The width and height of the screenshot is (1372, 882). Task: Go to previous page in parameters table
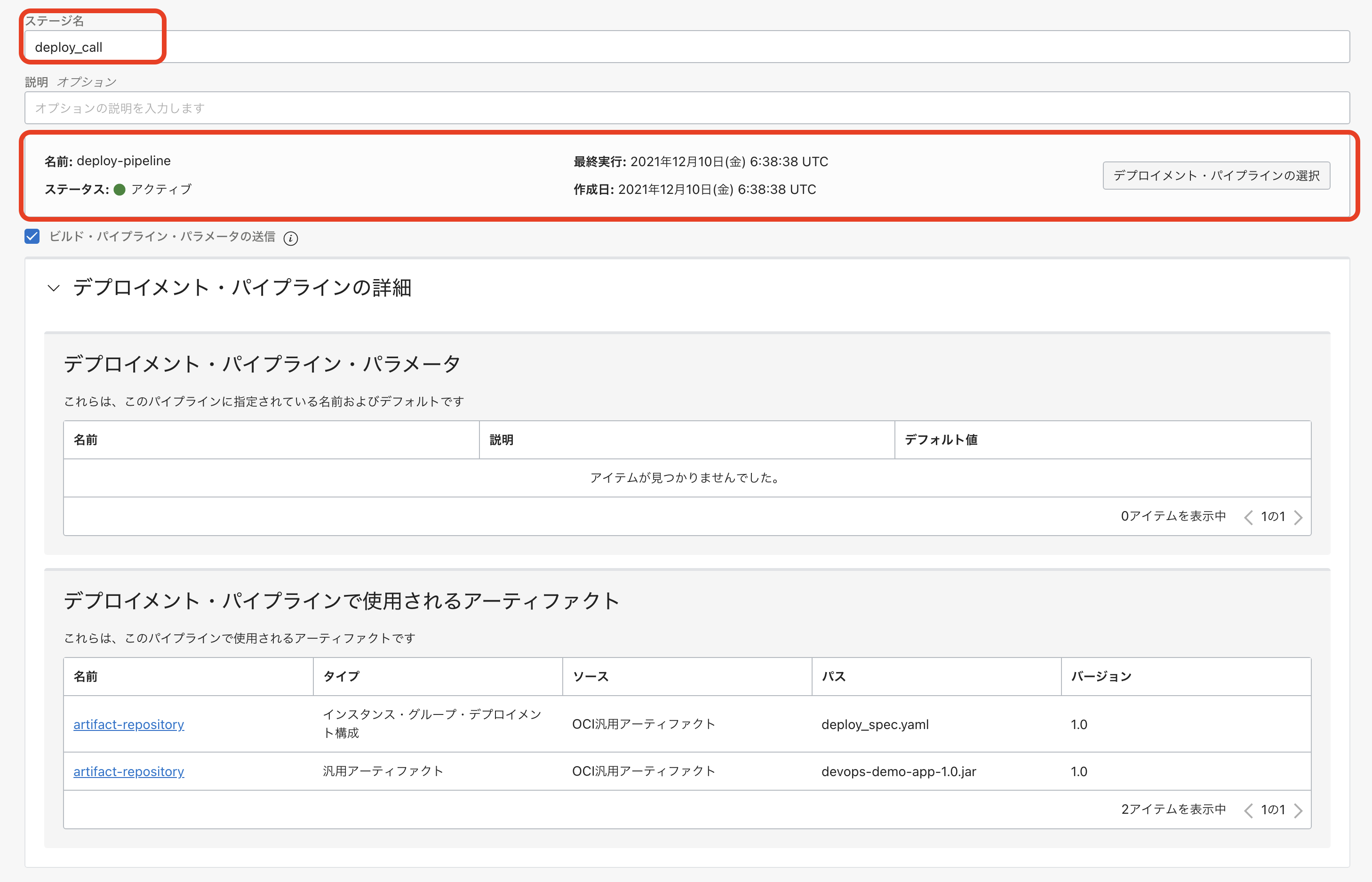coord(1248,517)
